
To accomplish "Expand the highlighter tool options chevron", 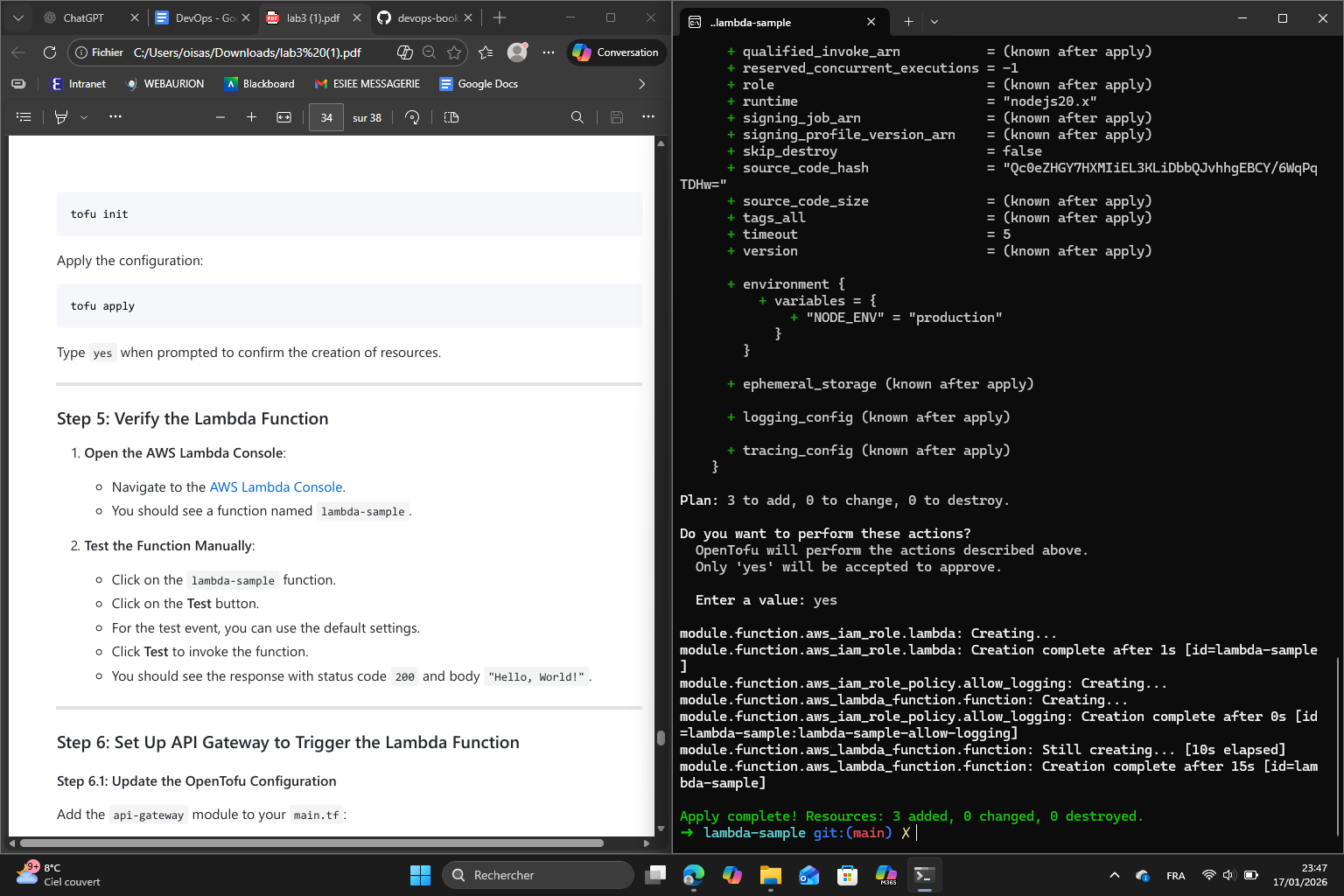I will click(x=82, y=116).
